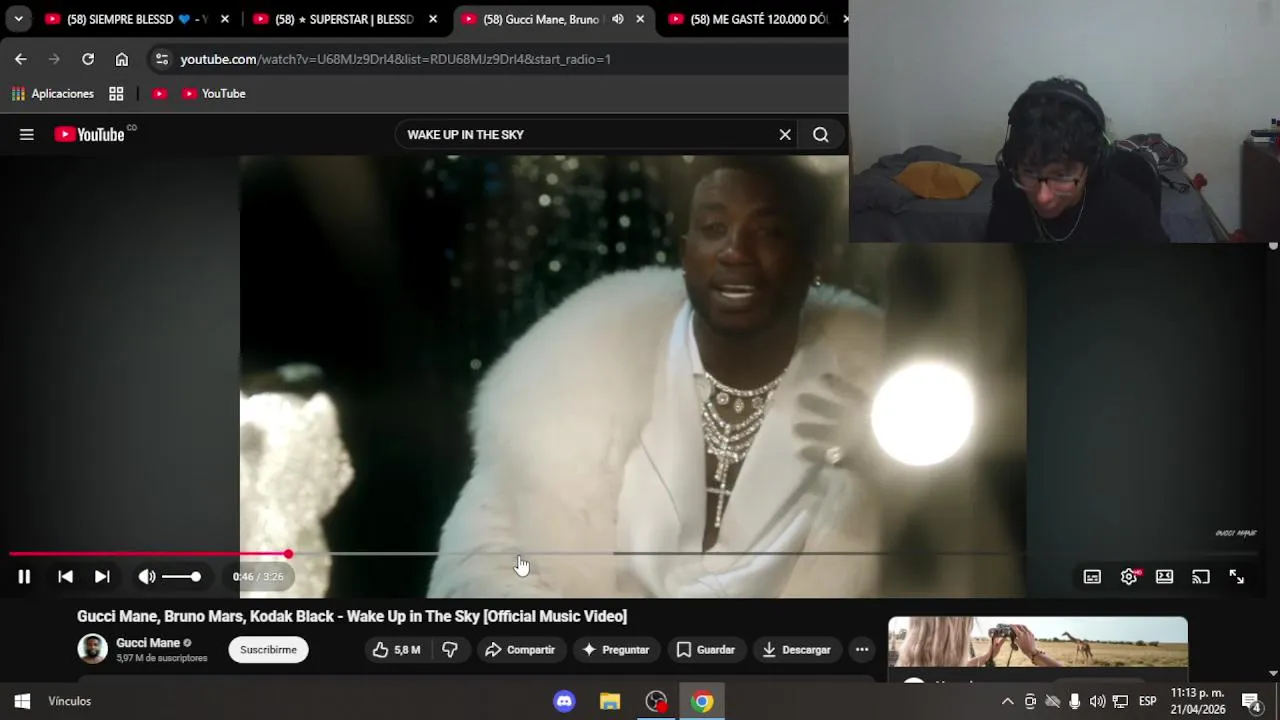Cast video to a TV device

[1201, 577]
